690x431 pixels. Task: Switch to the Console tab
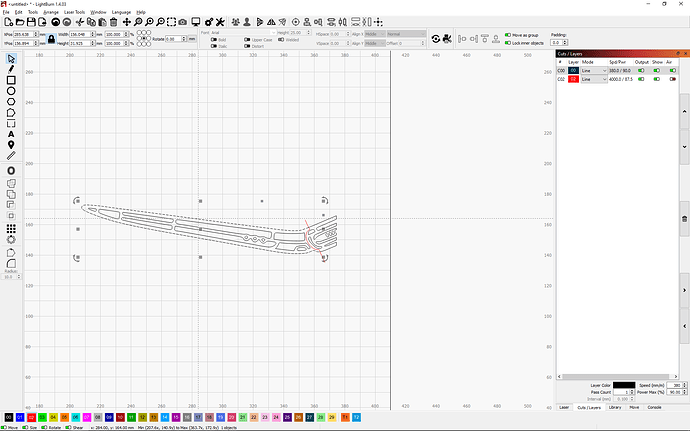tap(654, 407)
